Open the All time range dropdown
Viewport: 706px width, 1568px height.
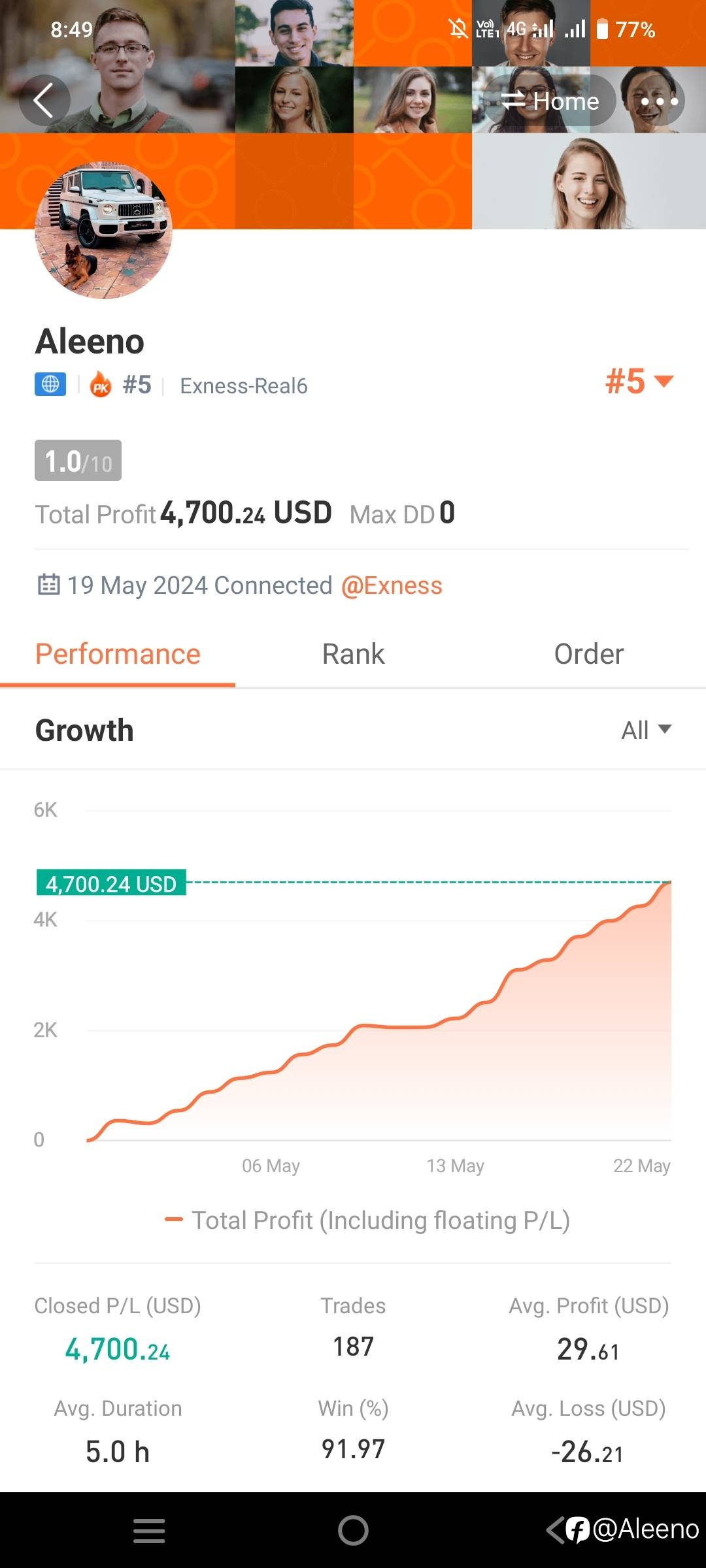point(646,730)
